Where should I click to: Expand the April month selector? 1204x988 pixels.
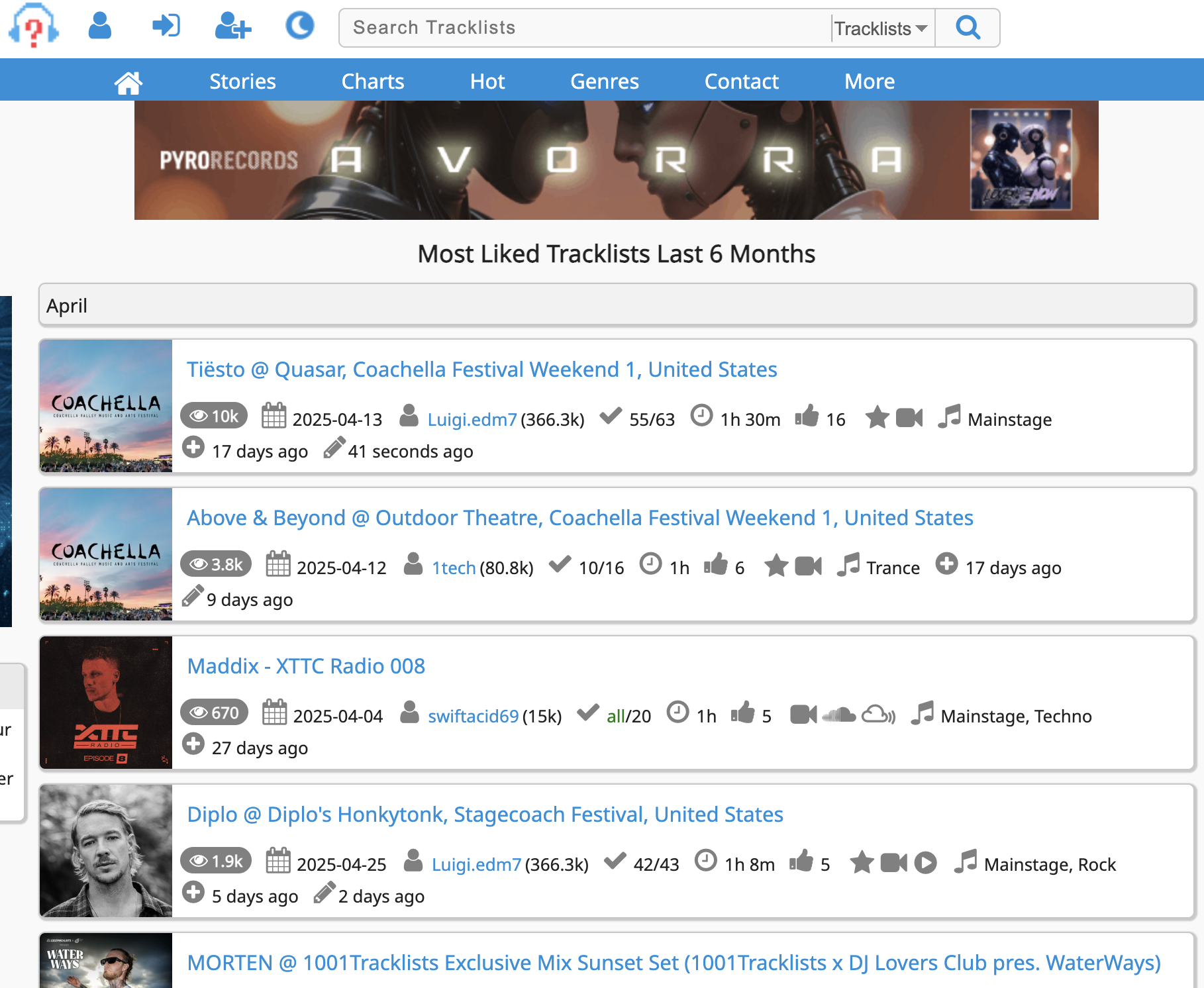point(616,305)
